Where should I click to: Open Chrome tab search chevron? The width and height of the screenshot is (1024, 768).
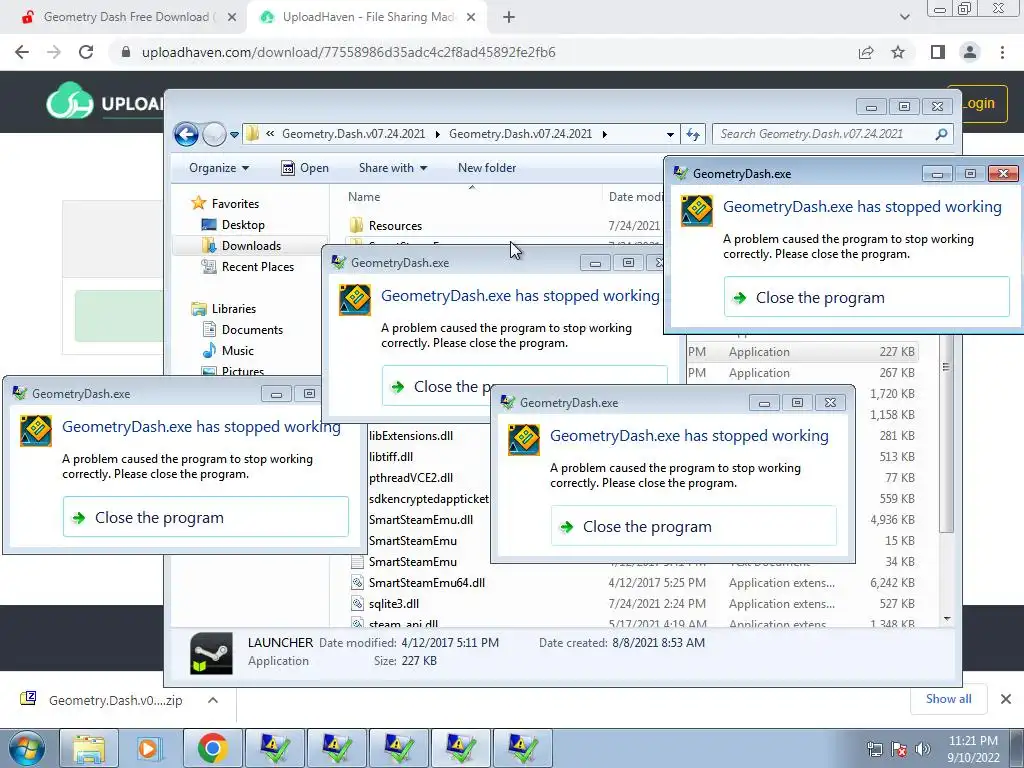[904, 17]
